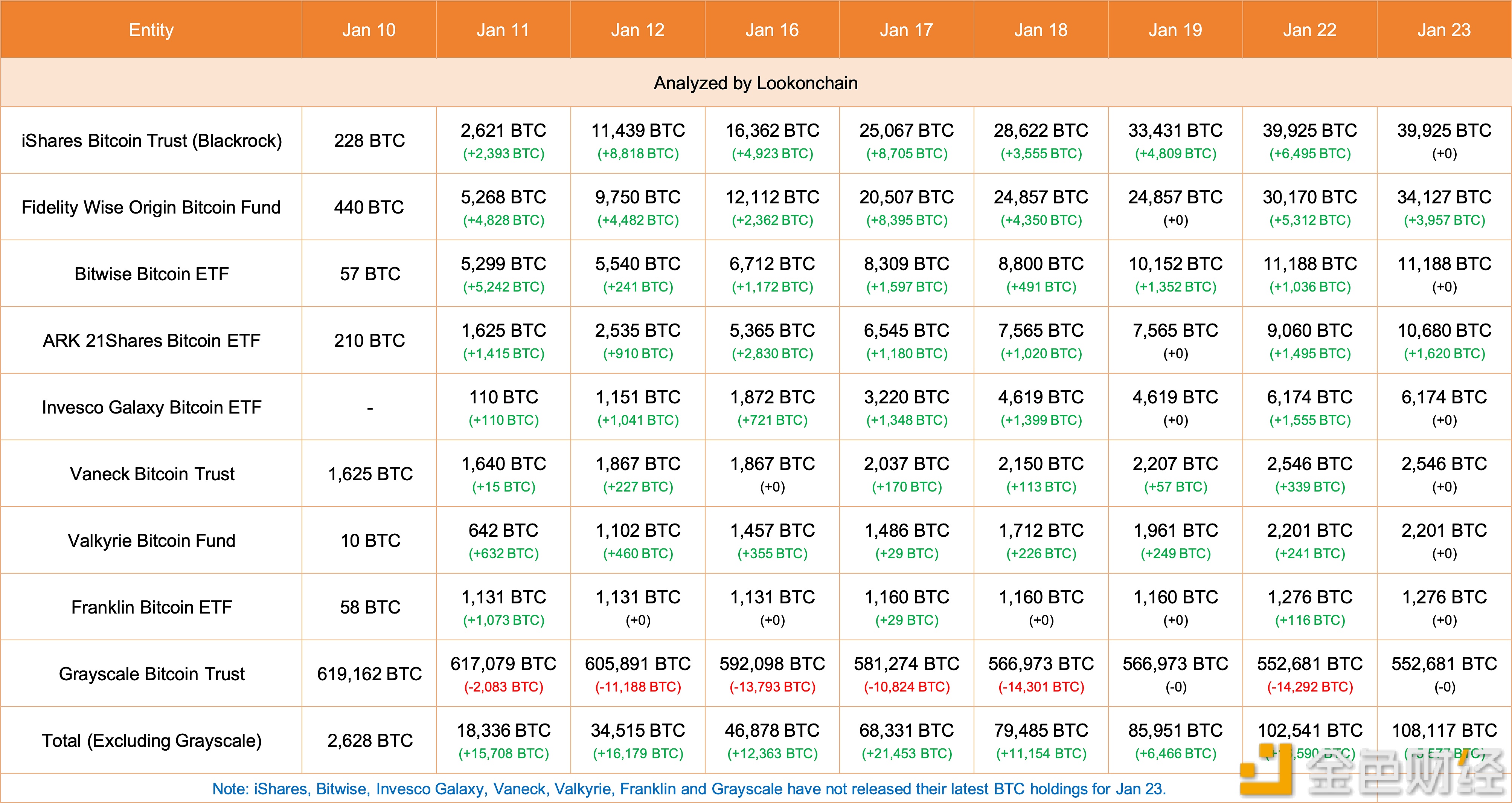This screenshot has height=803, width=1512.
Task: Select 'Vaneck Bitcoin Trust' row label
Action: tap(151, 474)
